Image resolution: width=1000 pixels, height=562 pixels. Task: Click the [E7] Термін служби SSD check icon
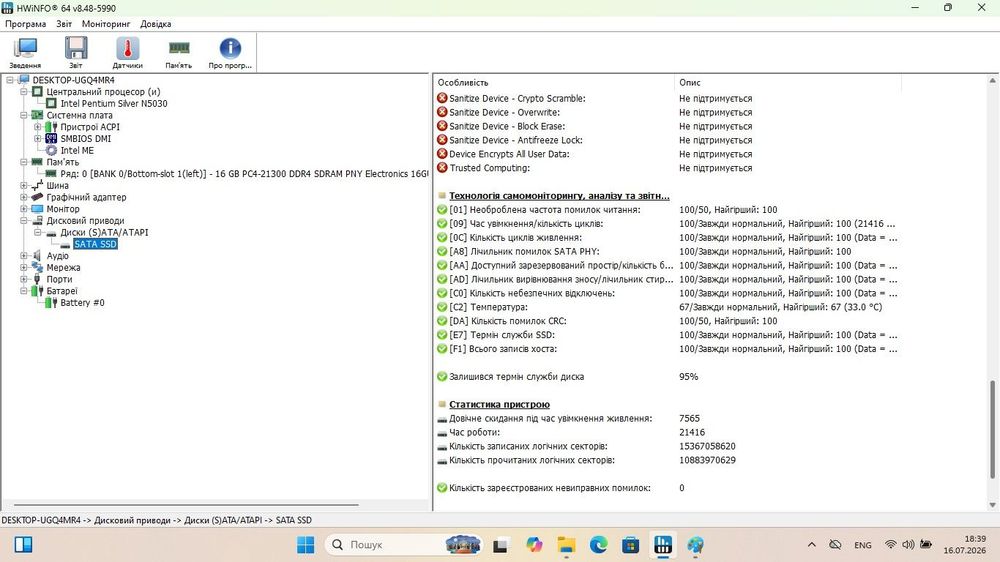point(442,335)
